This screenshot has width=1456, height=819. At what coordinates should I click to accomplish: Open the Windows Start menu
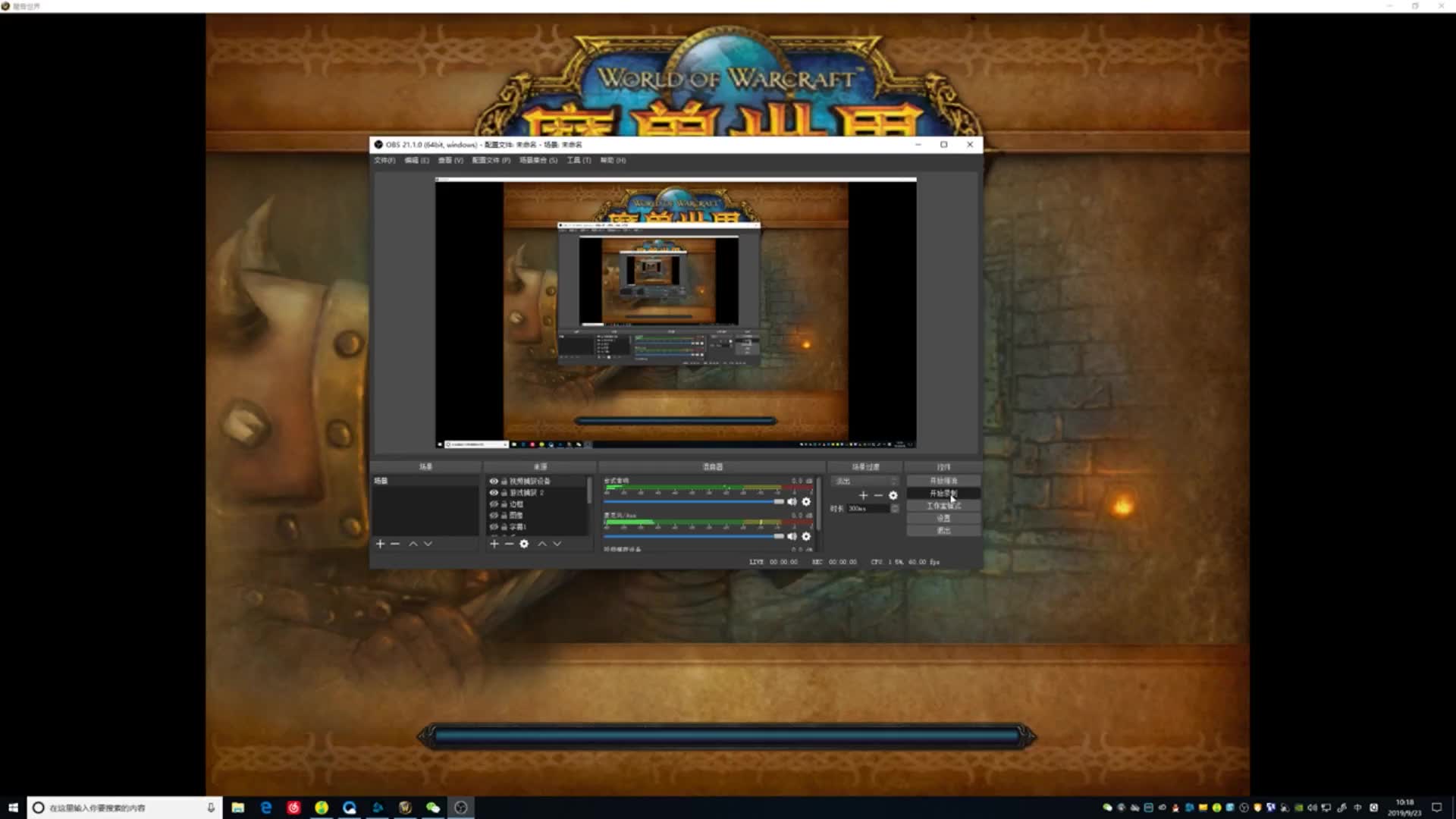(13, 808)
